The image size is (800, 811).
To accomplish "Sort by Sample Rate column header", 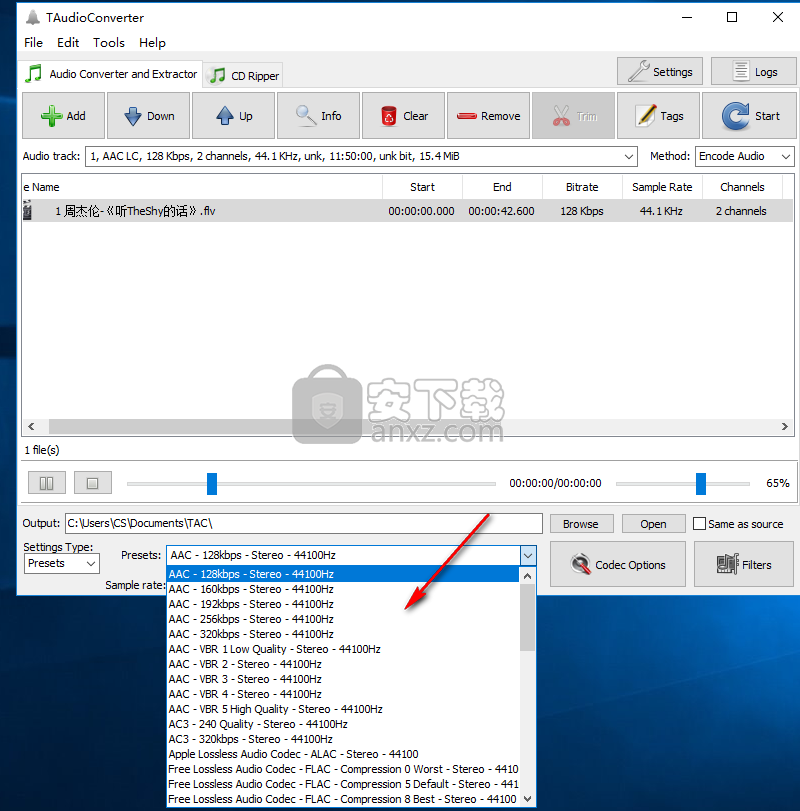I will (662, 187).
